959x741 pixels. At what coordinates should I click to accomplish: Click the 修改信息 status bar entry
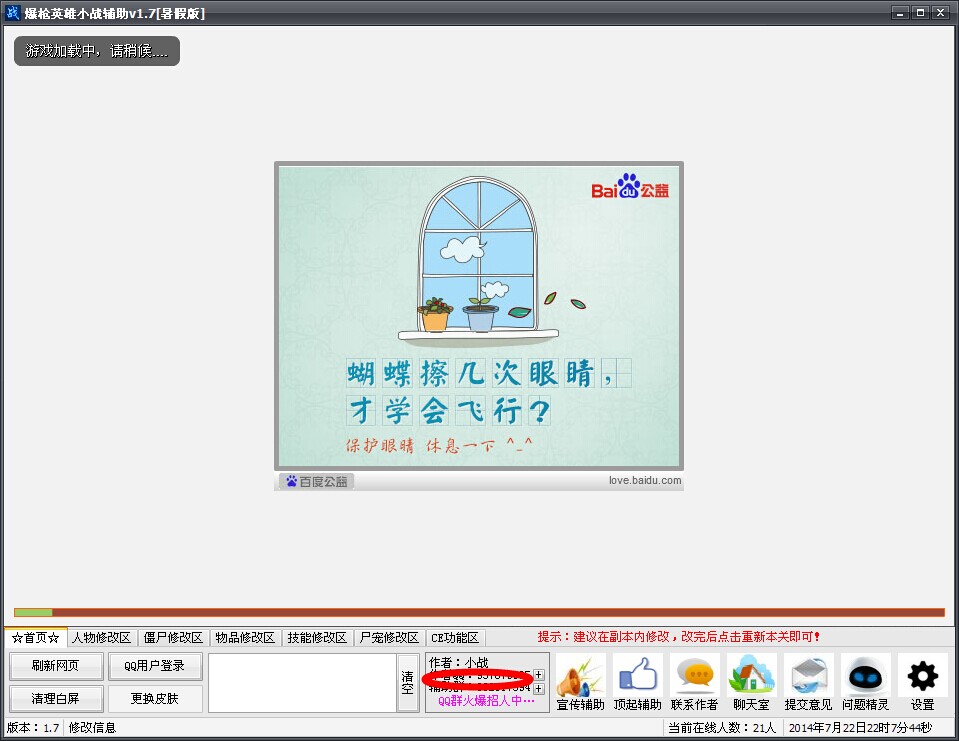click(x=92, y=728)
